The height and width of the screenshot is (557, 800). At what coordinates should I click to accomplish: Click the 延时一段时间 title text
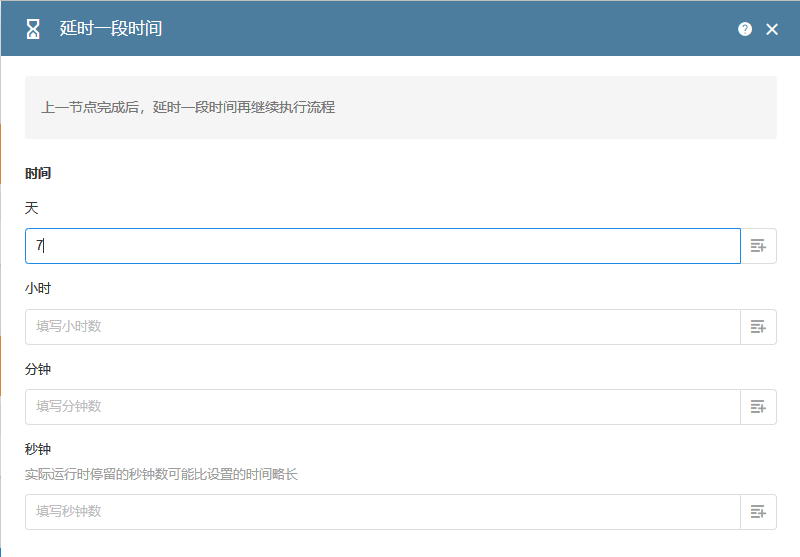point(111,29)
